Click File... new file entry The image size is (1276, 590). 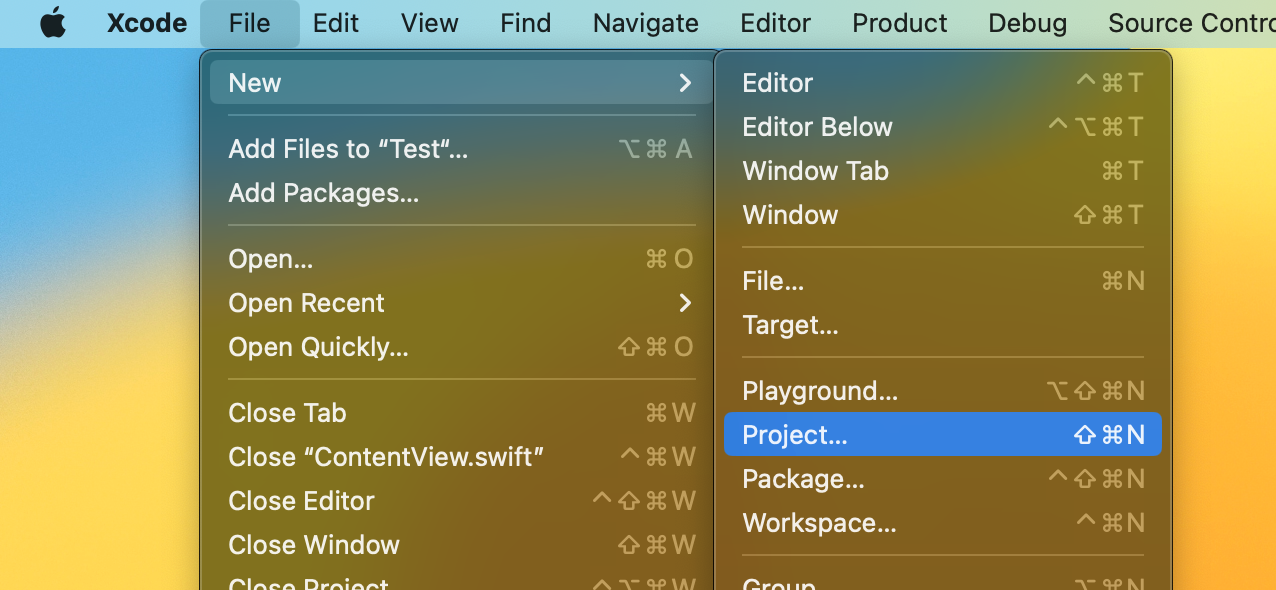773,282
